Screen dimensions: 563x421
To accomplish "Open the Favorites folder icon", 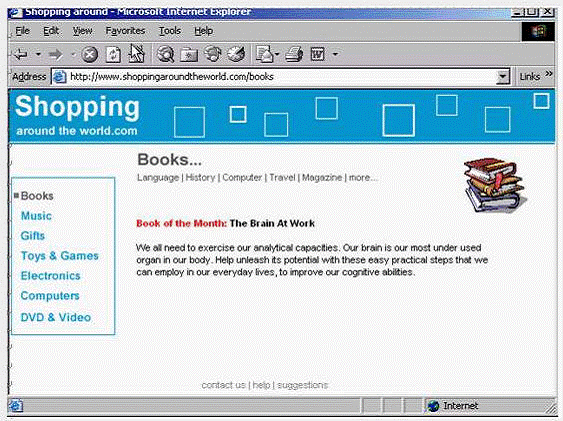I will tap(189, 55).
